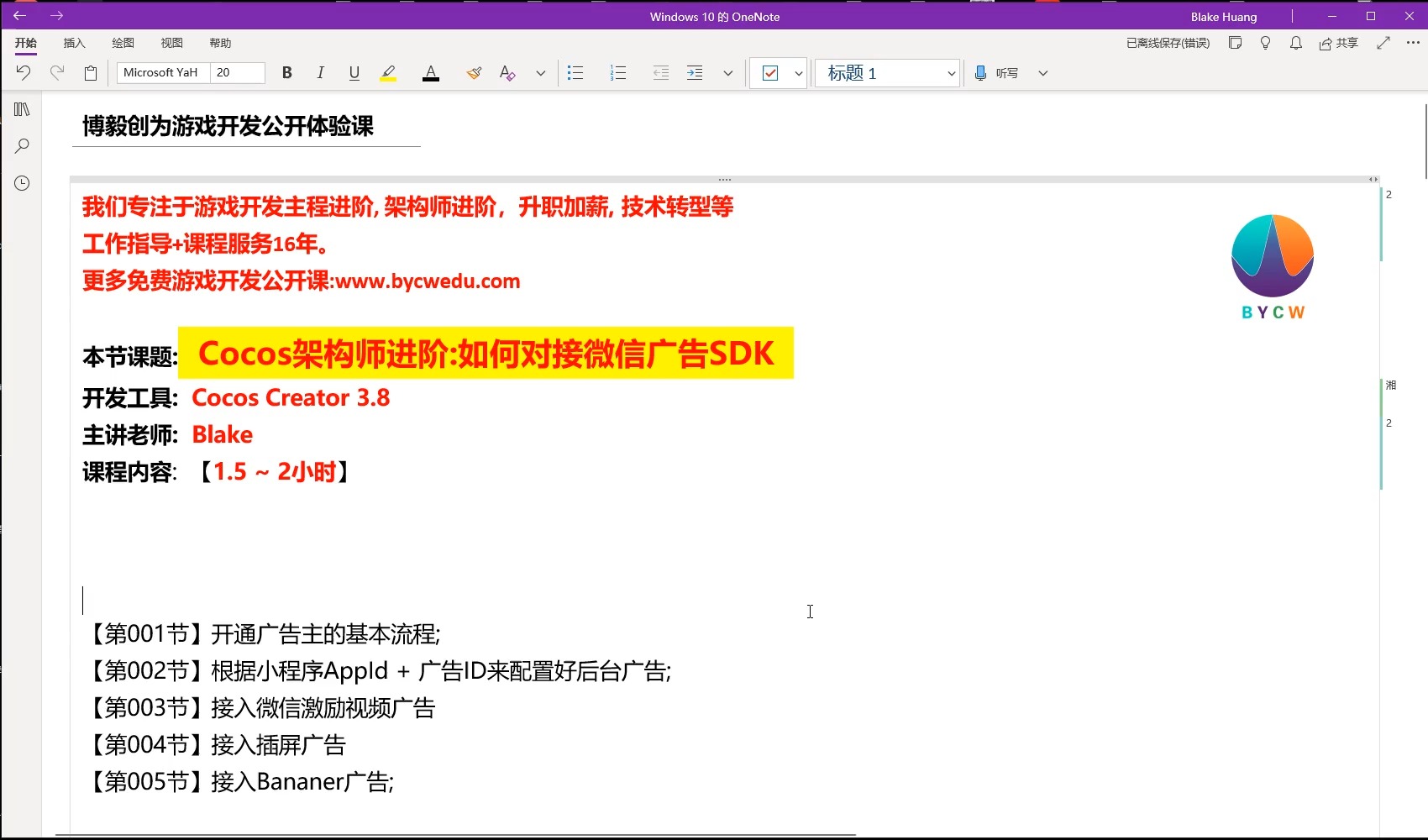Clear text formatting with eraser icon
1428x840 pixels.
coord(507,73)
